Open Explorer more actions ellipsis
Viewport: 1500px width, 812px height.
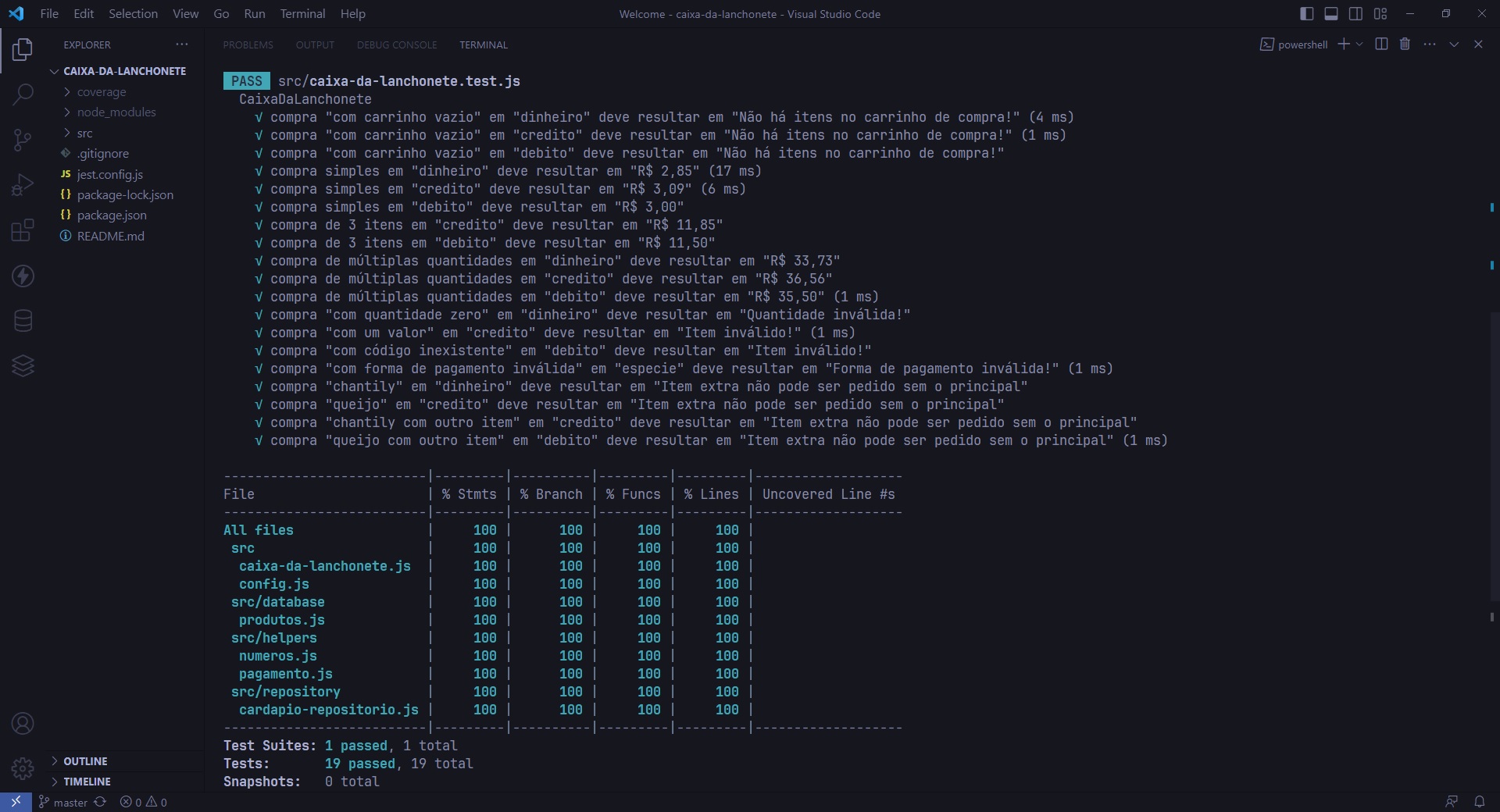182,45
